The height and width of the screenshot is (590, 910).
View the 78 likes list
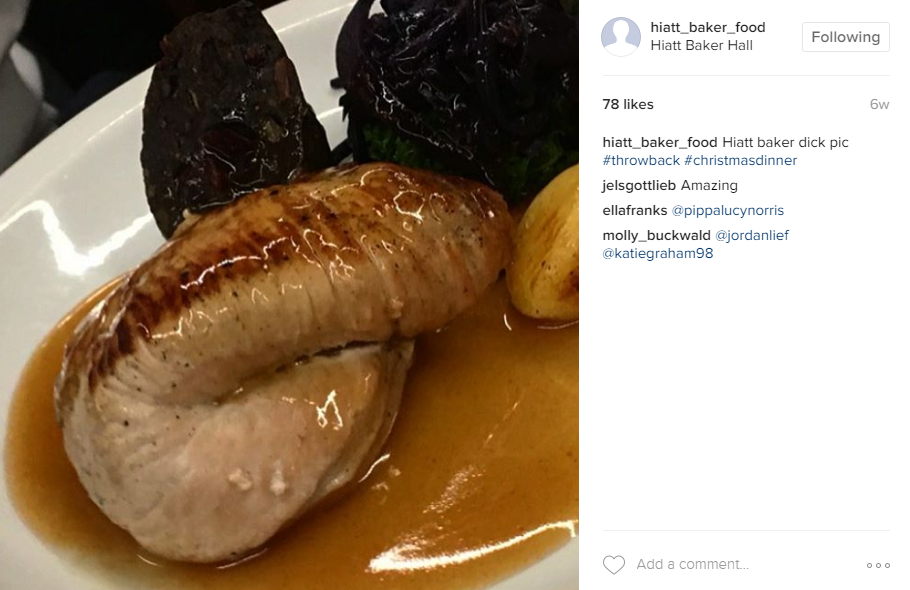(x=628, y=104)
